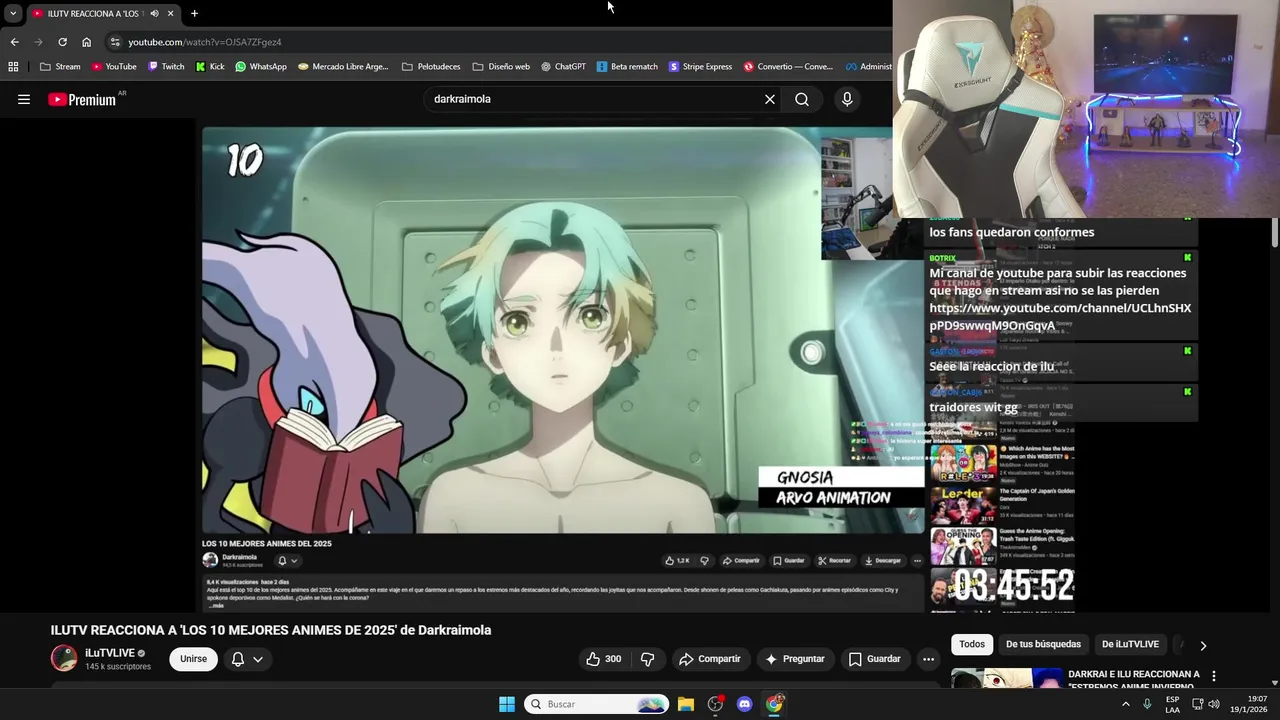Save video with Guardar button
The image size is (1280, 720).
tap(875, 659)
